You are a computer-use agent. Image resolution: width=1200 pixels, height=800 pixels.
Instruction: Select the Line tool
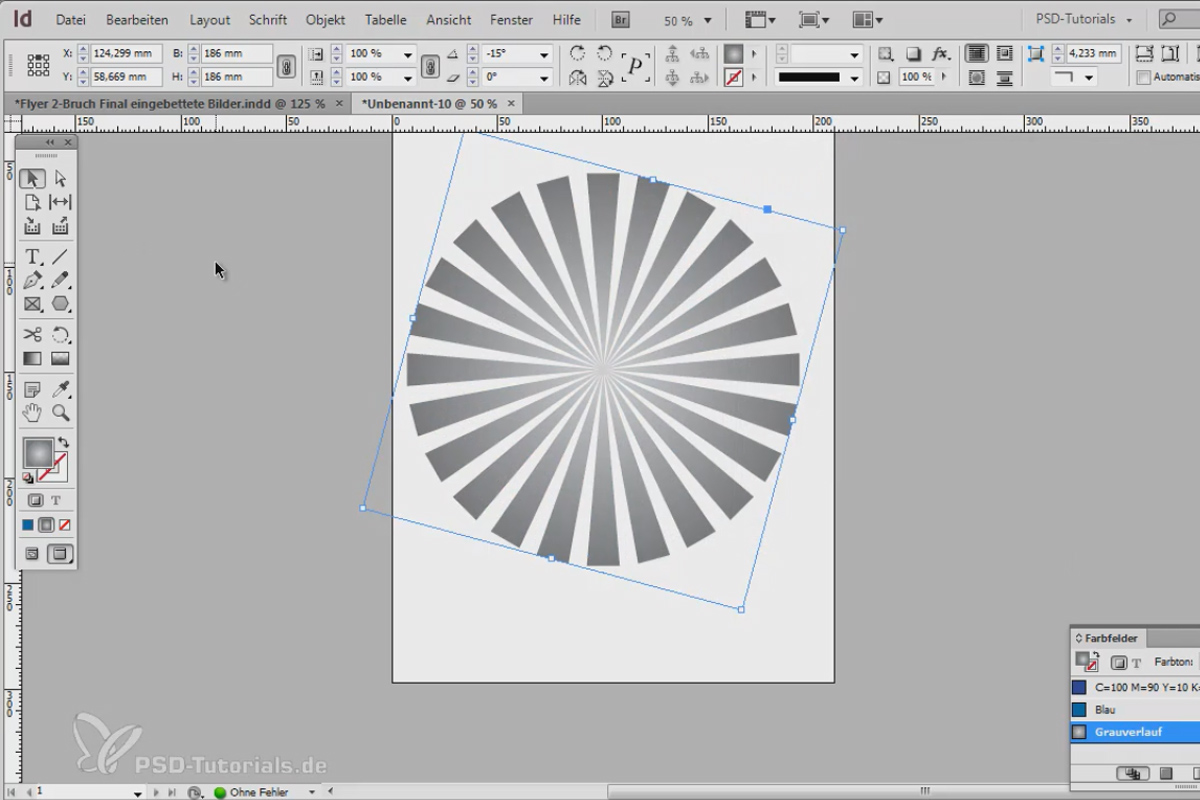(x=60, y=257)
